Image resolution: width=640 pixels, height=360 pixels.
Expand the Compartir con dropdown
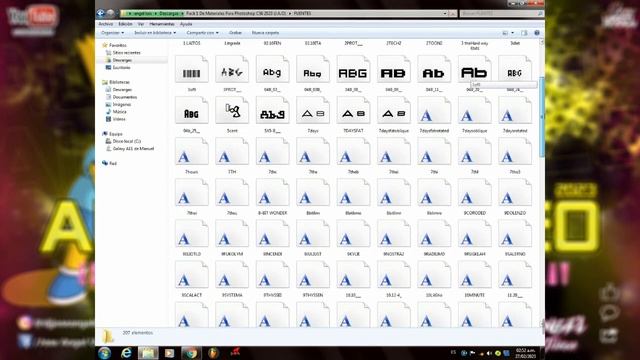202,33
